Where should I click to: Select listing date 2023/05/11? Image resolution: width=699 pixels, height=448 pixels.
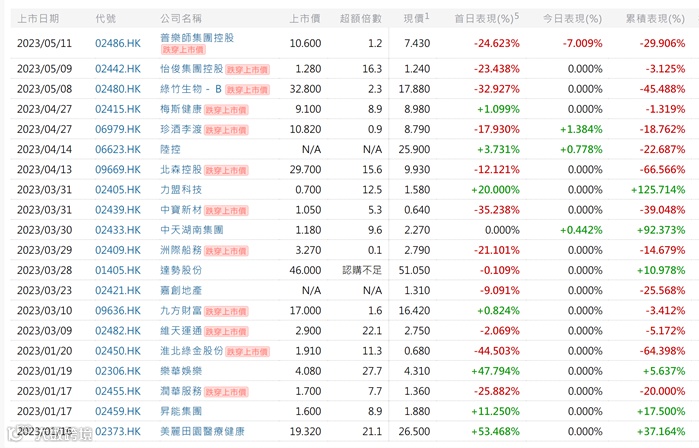(x=44, y=43)
